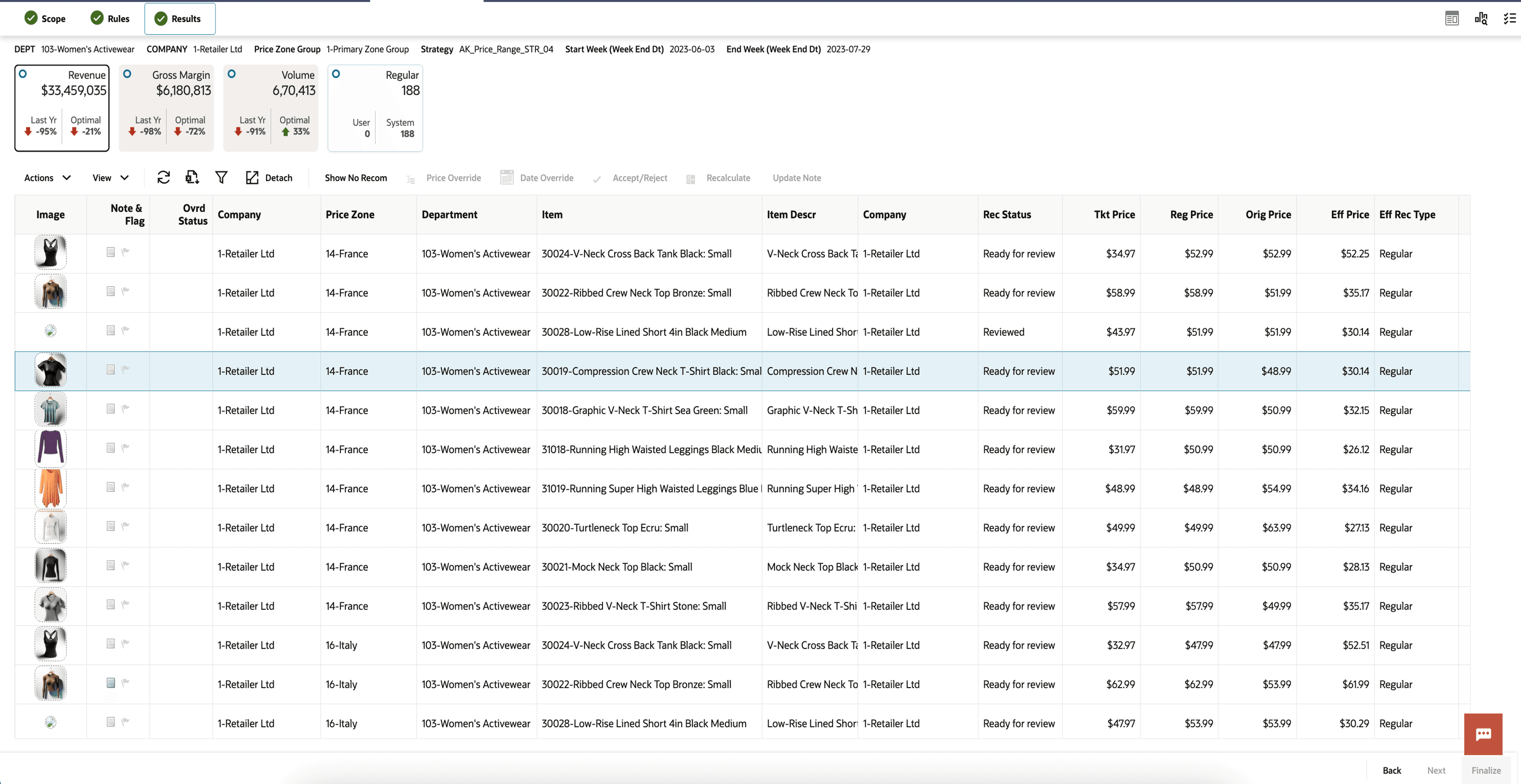The width and height of the screenshot is (1521, 784).
Task: Expand the Actions dropdown menu
Action: pyautogui.click(x=47, y=178)
